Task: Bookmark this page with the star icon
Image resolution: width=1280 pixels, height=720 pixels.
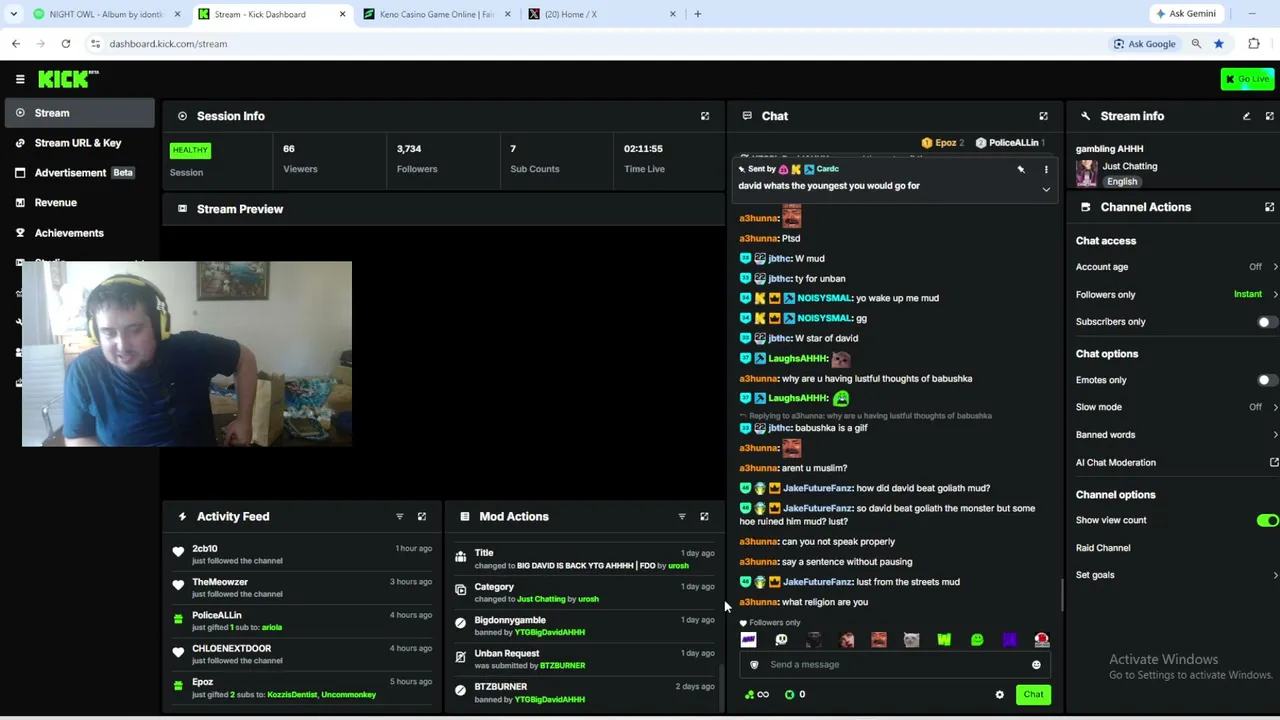Action: click(1218, 44)
